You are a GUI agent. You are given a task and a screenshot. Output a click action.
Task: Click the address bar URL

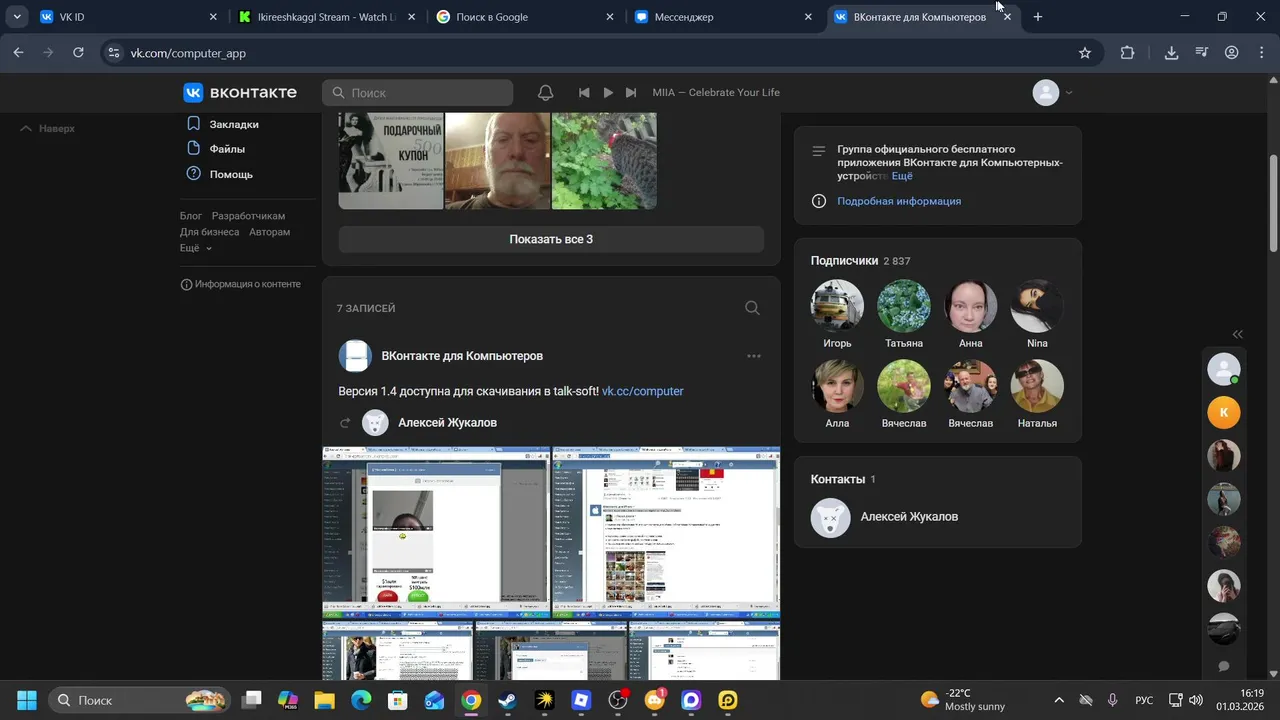pos(188,53)
